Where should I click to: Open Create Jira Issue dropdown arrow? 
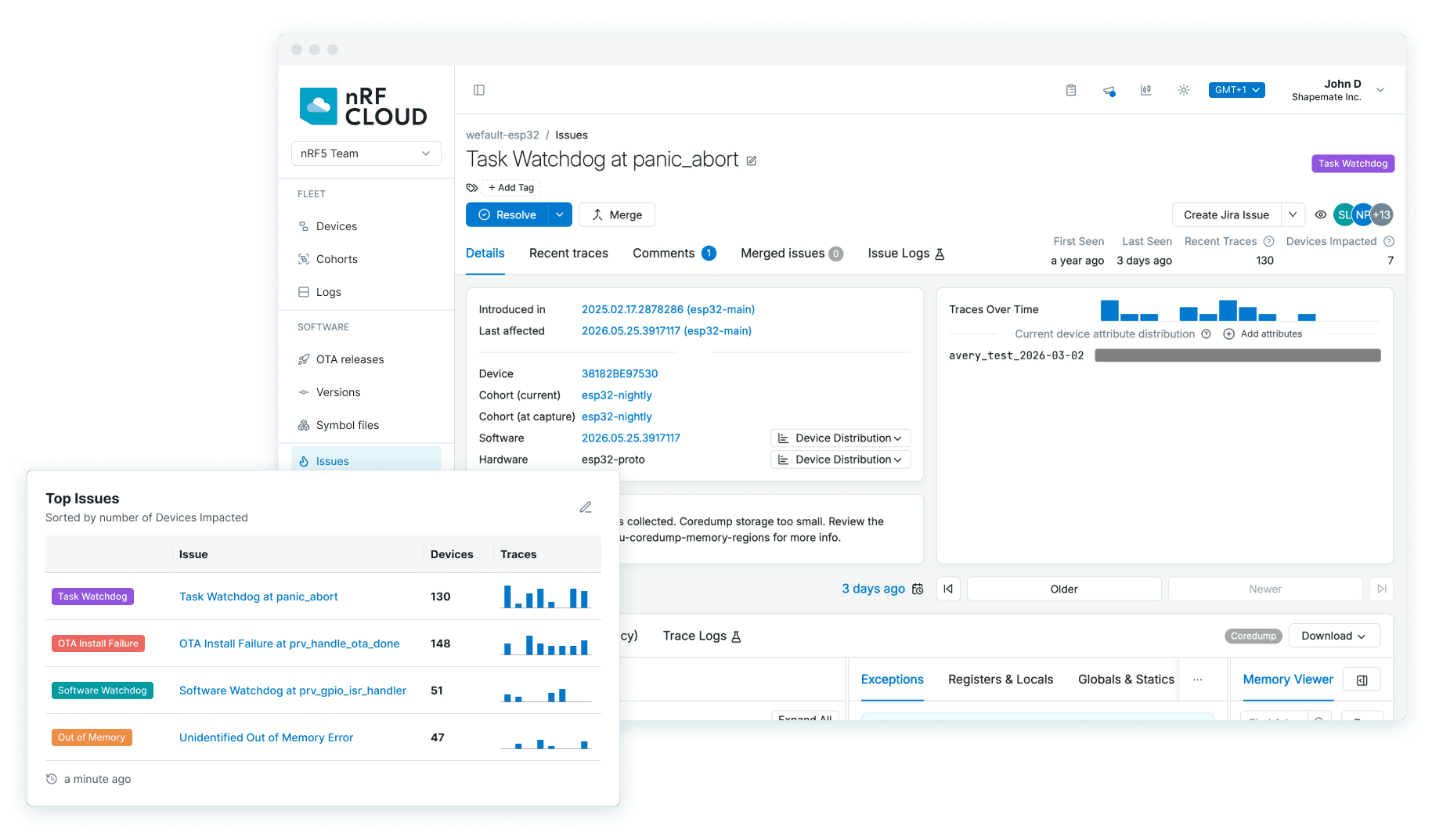coord(1293,215)
